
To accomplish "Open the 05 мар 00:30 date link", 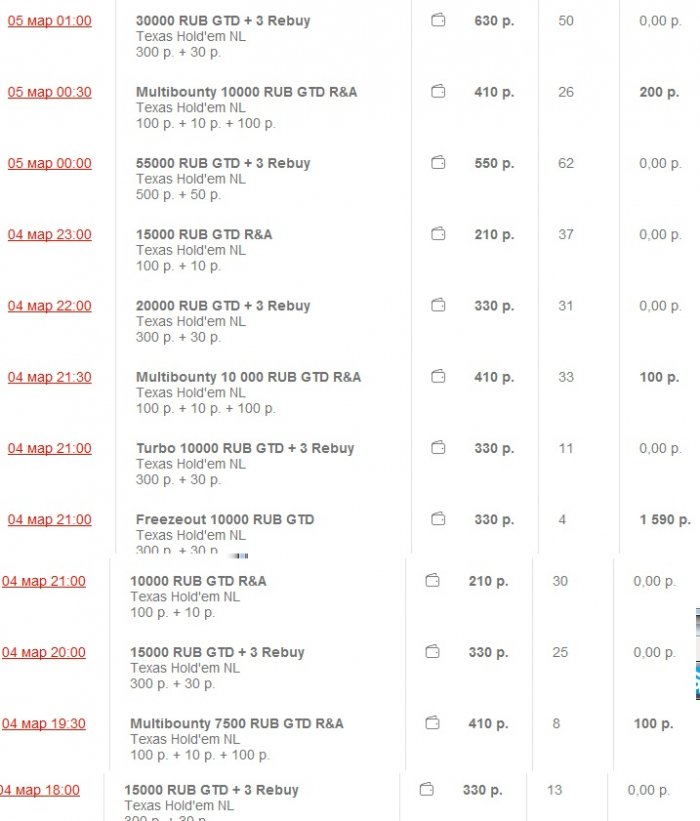I will (49, 92).
